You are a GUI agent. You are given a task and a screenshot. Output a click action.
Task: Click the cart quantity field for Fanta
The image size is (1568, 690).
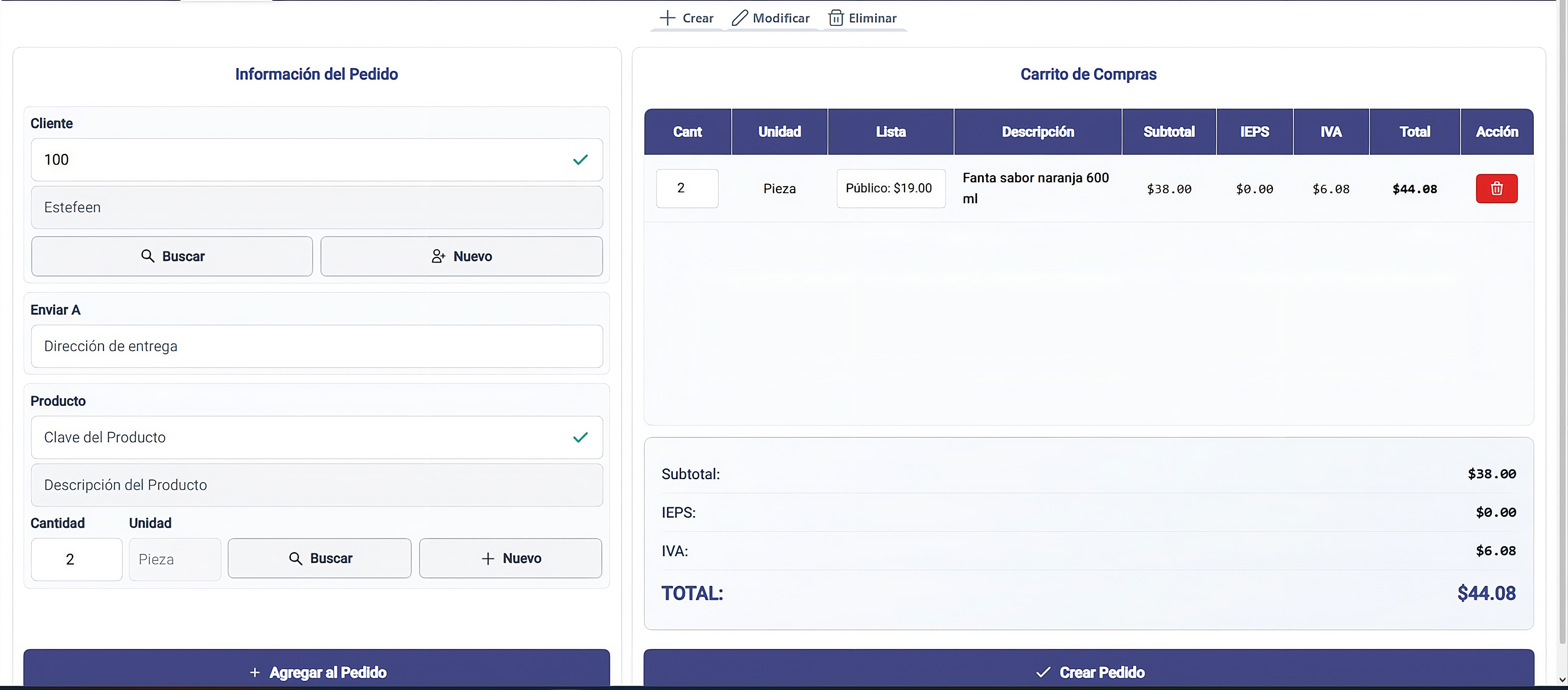coord(687,188)
